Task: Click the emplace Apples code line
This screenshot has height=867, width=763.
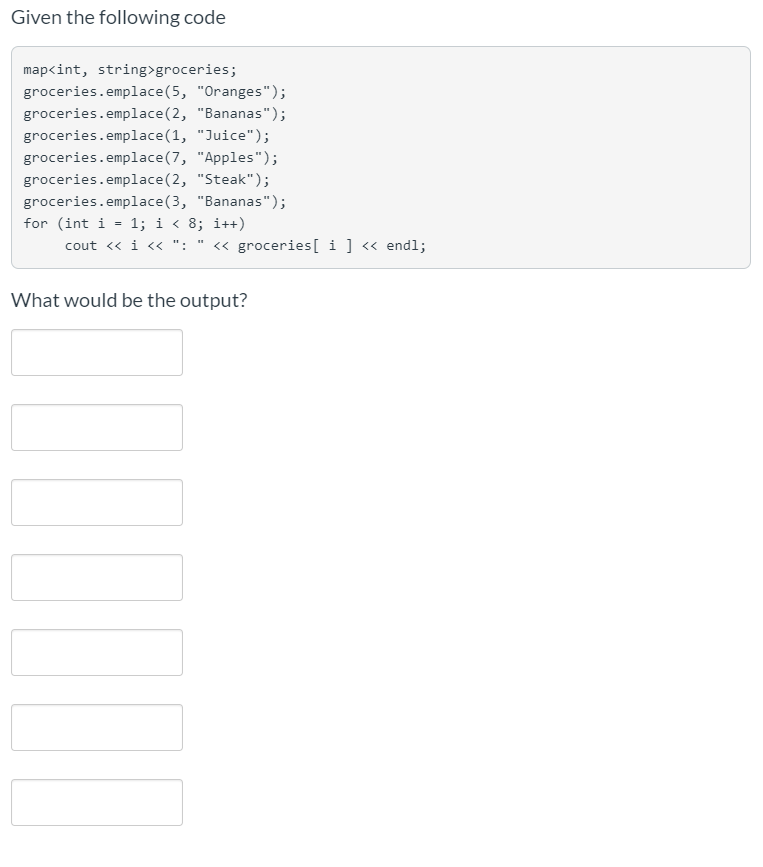Action: point(150,157)
